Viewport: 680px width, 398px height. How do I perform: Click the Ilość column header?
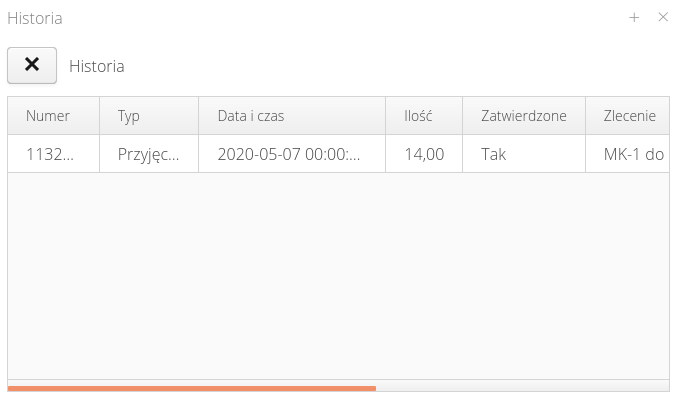tap(424, 116)
